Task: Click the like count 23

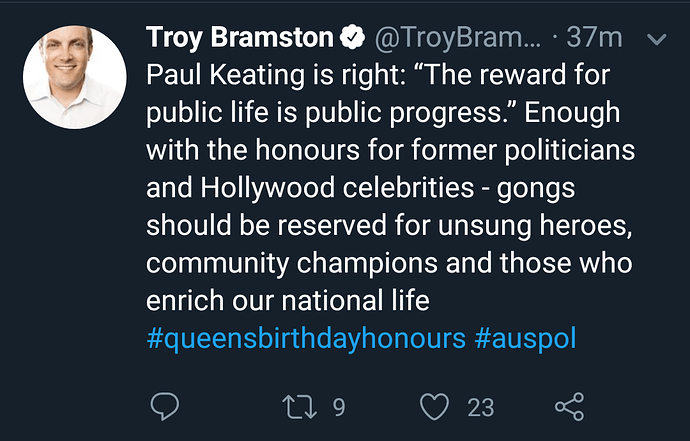Action: 480,407
